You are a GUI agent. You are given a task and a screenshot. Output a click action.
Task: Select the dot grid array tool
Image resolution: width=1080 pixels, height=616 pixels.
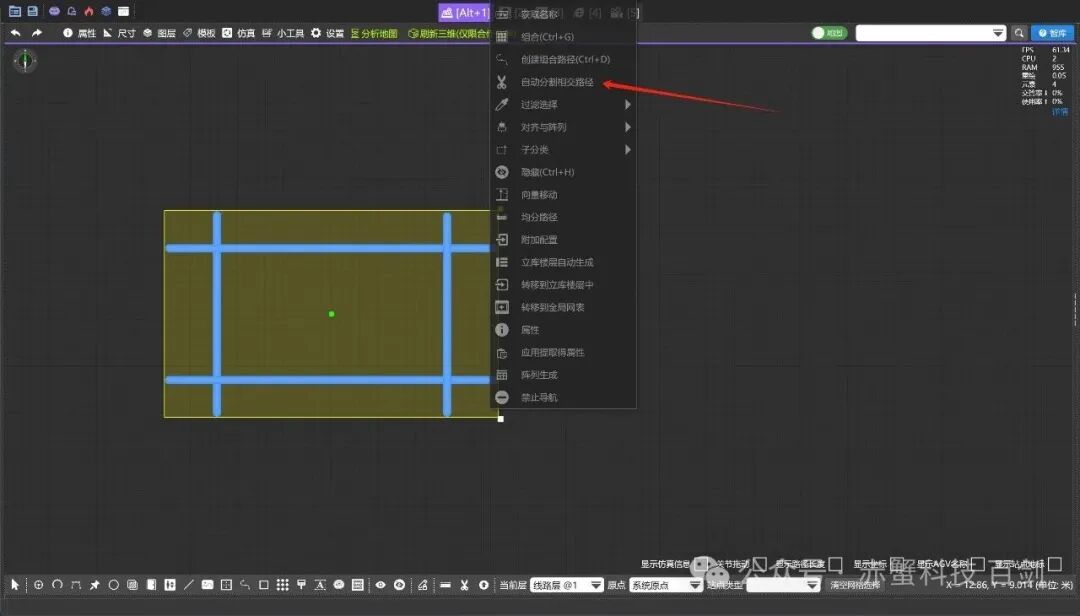(282, 585)
